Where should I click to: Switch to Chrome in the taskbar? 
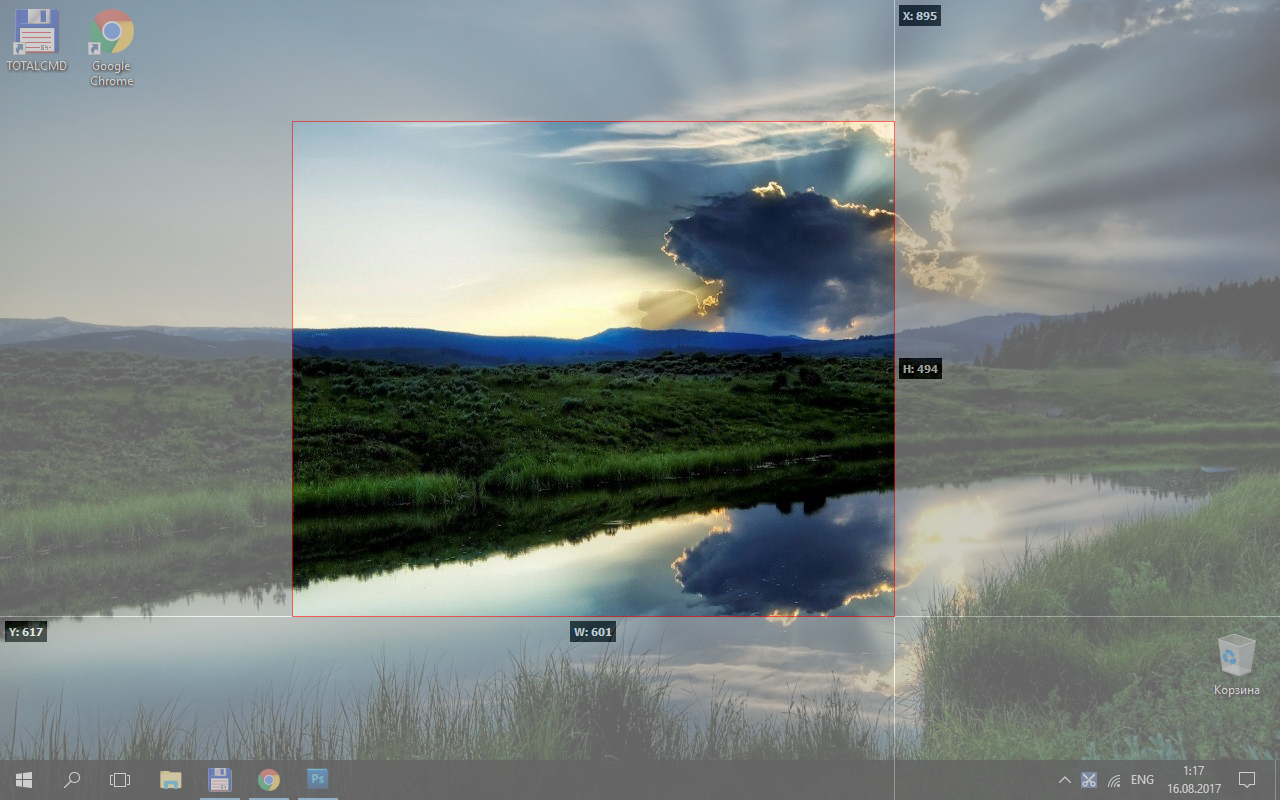click(x=268, y=780)
